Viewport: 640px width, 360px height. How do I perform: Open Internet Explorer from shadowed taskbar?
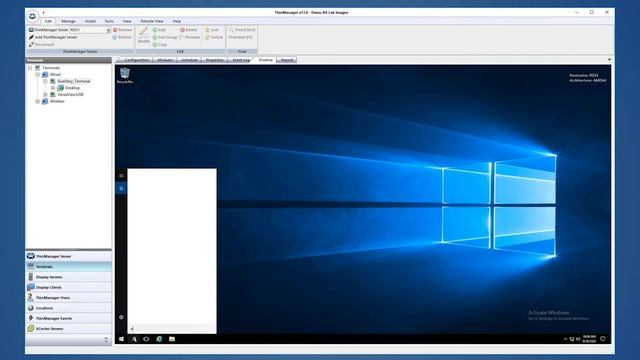click(x=159, y=339)
